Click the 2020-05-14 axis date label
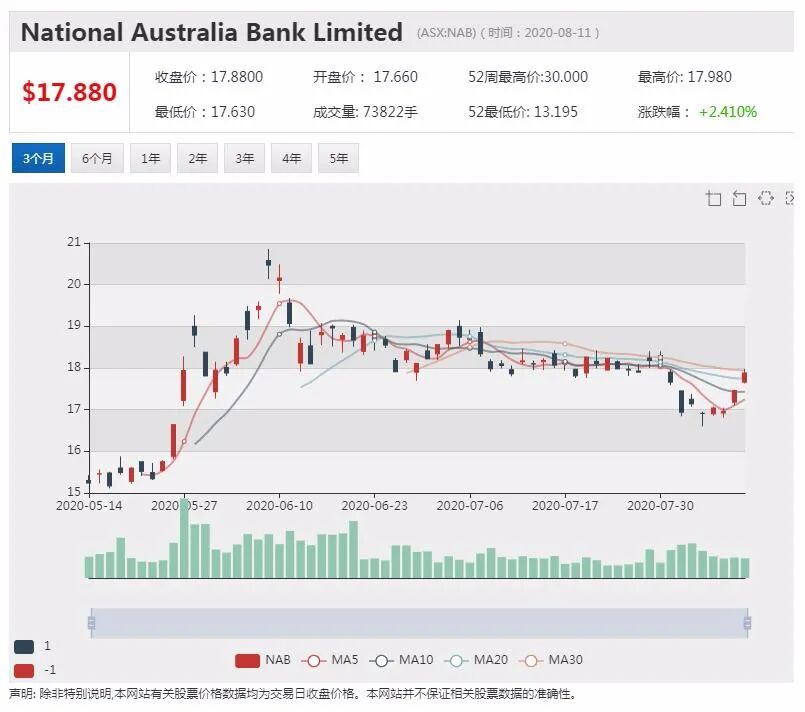Screen dimensions: 805x712 [89, 506]
